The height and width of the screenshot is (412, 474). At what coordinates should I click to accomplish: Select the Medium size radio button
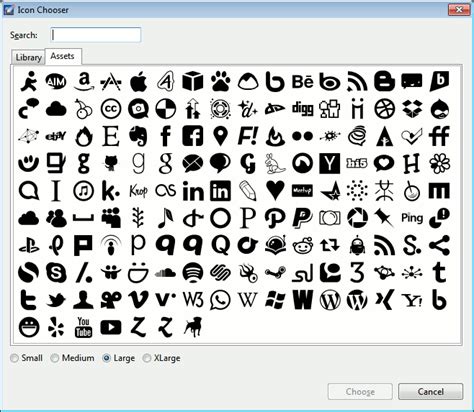[x=54, y=358]
